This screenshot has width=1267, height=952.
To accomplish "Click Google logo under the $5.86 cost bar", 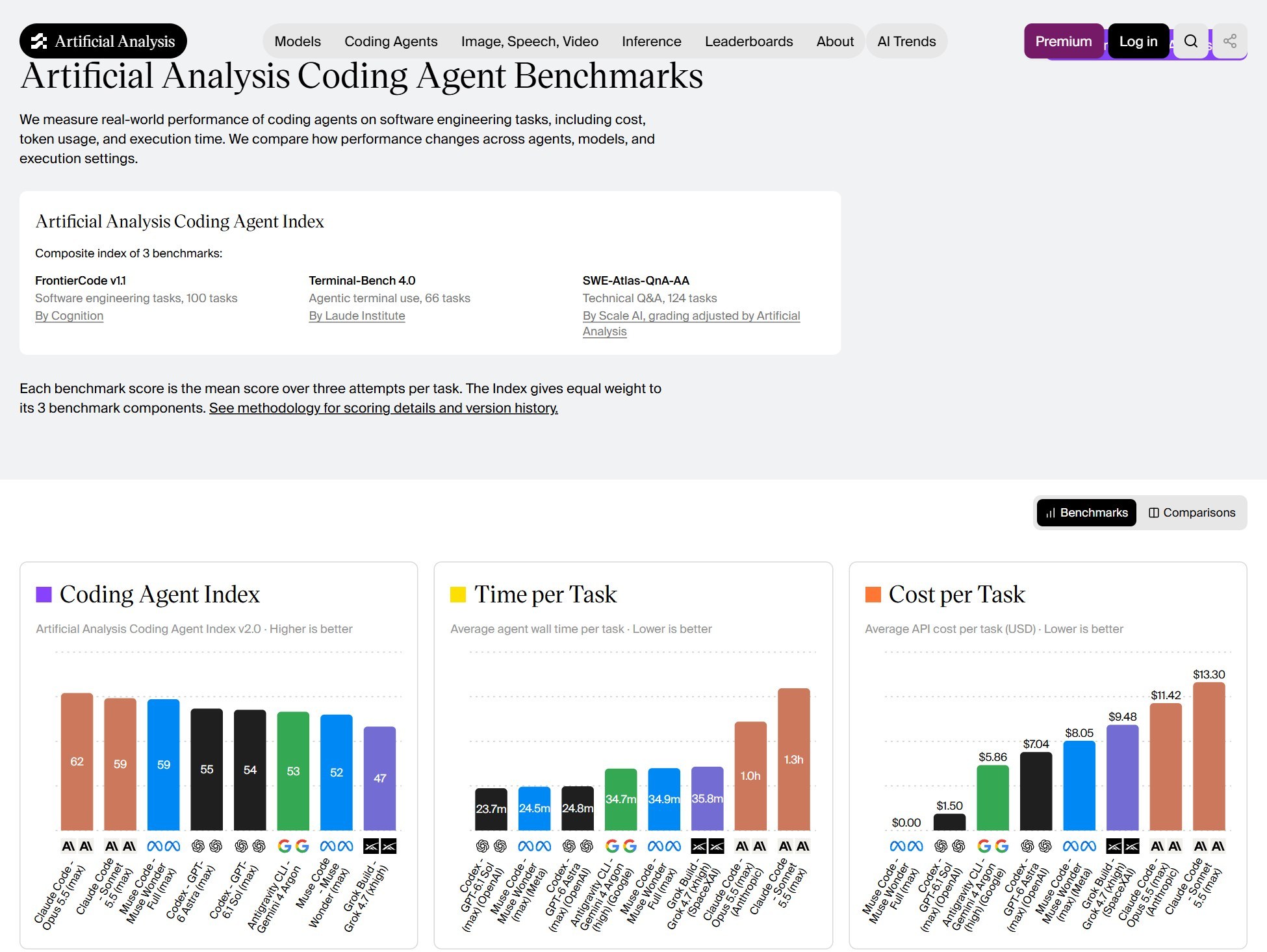I will (993, 846).
